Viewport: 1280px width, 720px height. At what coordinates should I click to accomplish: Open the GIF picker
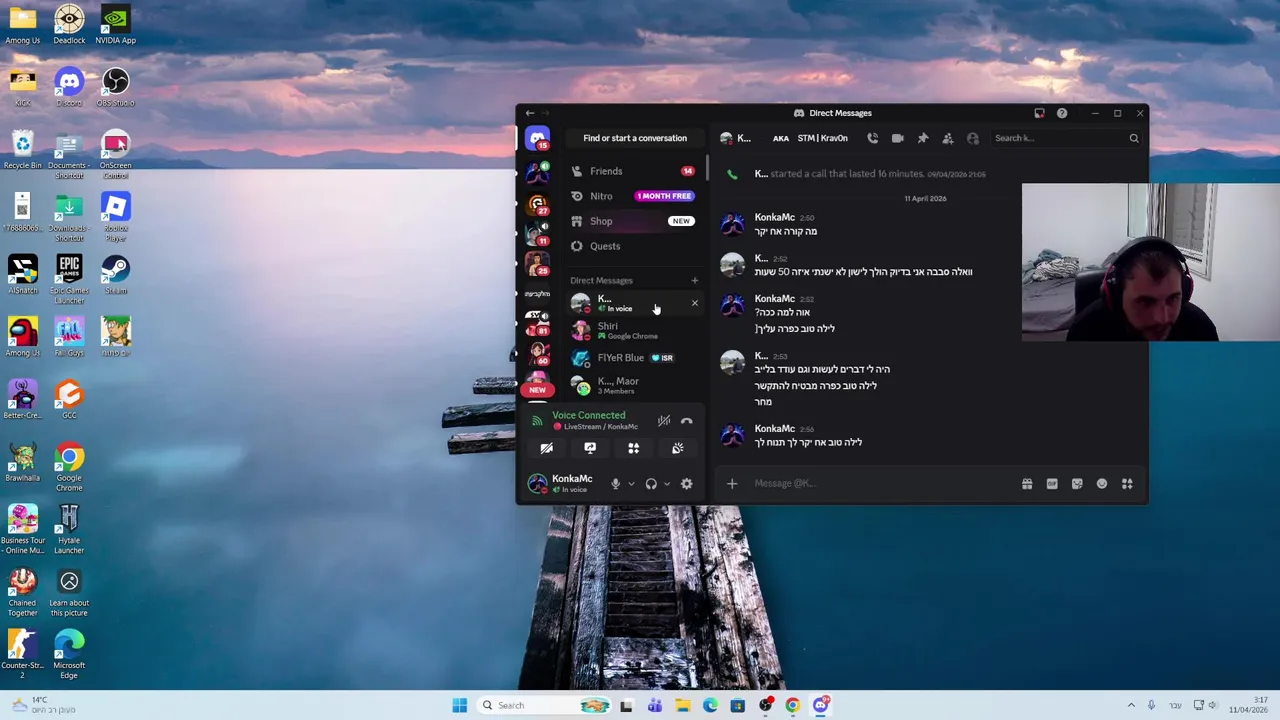[x=1052, y=484]
